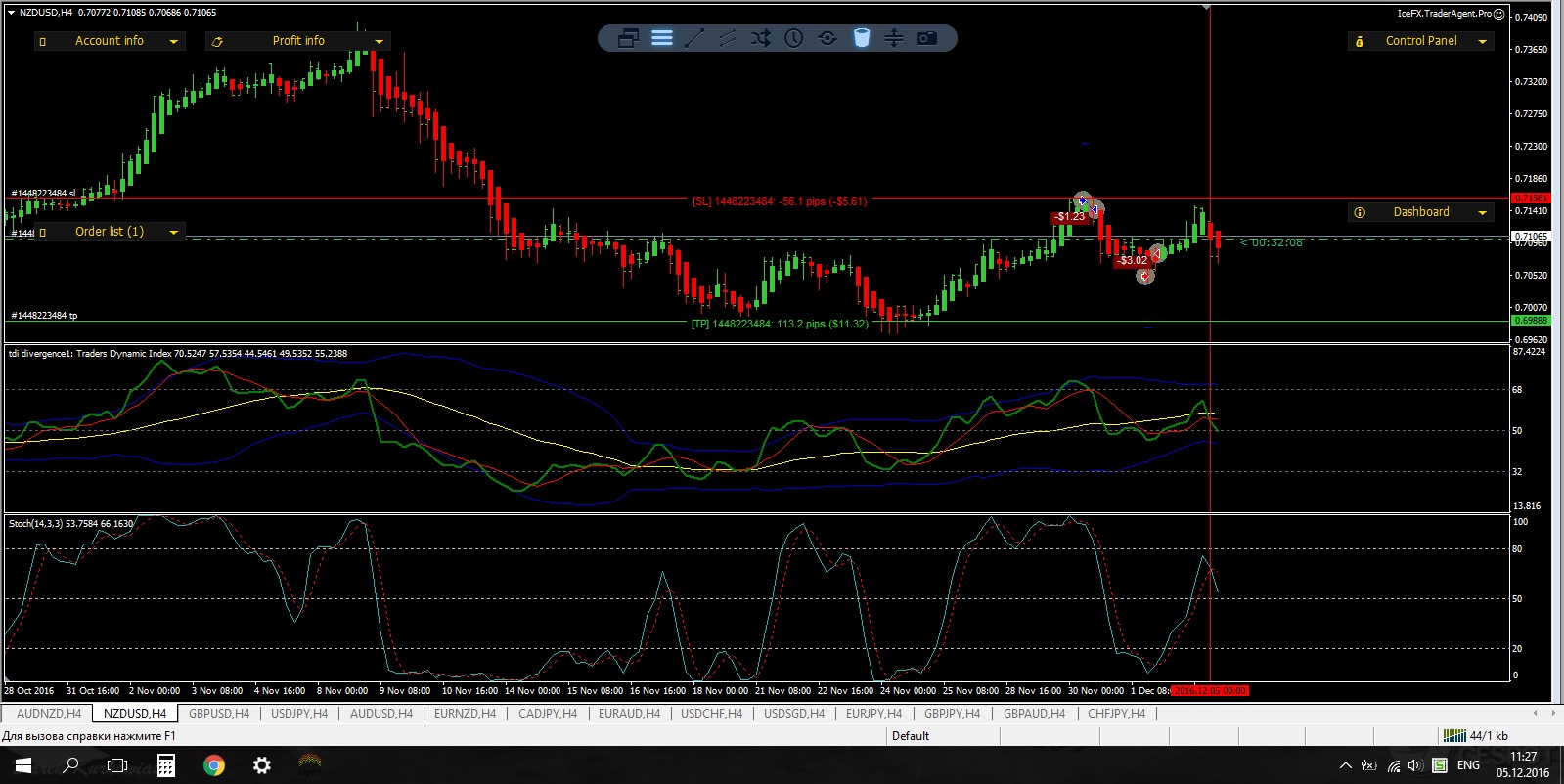
Task: Click the take profit line label text
Action: pos(780,324)
